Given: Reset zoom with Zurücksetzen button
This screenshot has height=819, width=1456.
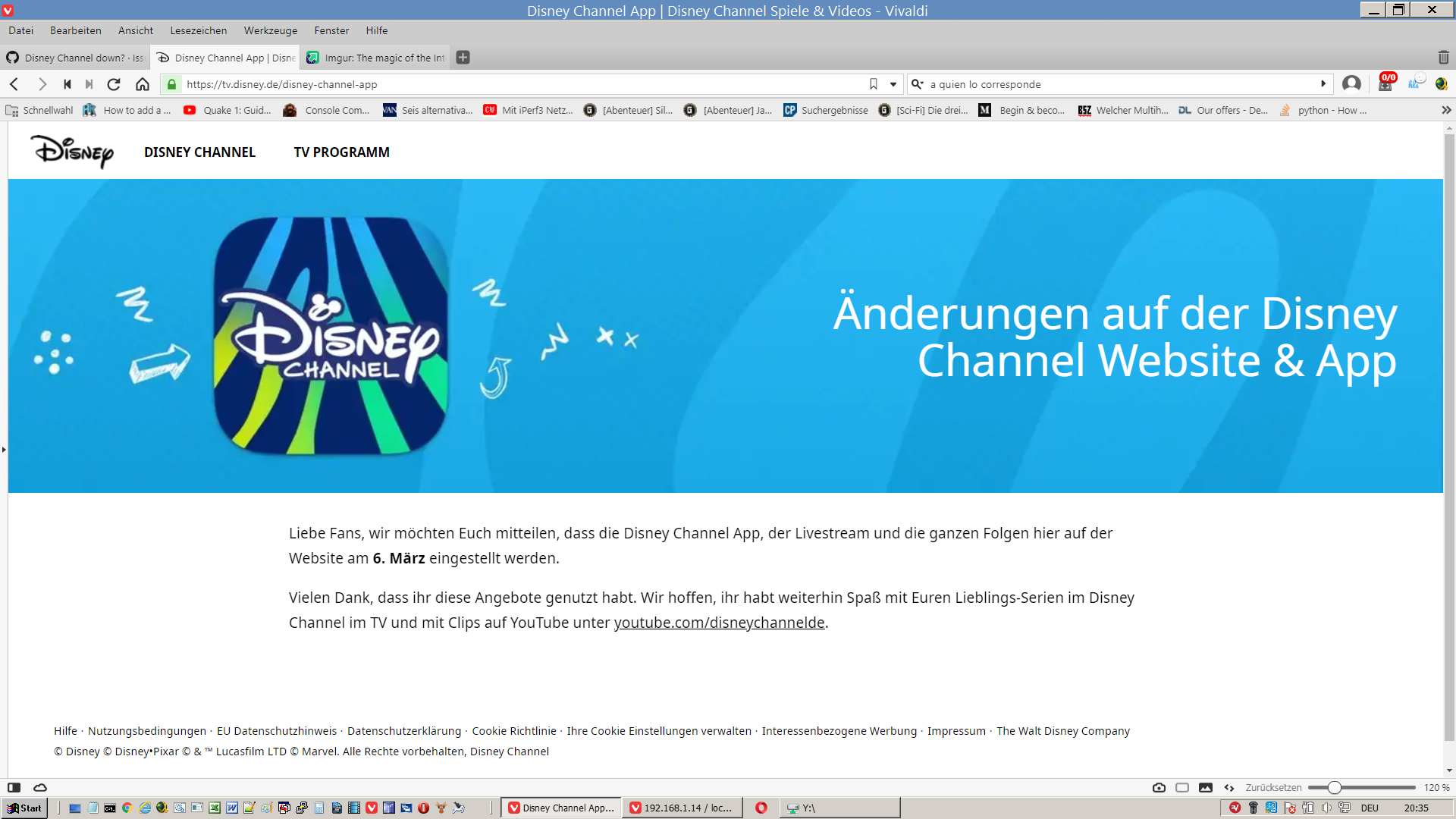Looking at the screenshot, I should tap(1273, 787).
